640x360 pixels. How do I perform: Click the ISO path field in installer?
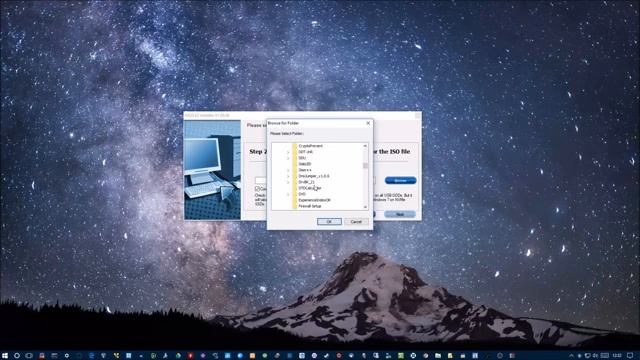click(261, 180)
